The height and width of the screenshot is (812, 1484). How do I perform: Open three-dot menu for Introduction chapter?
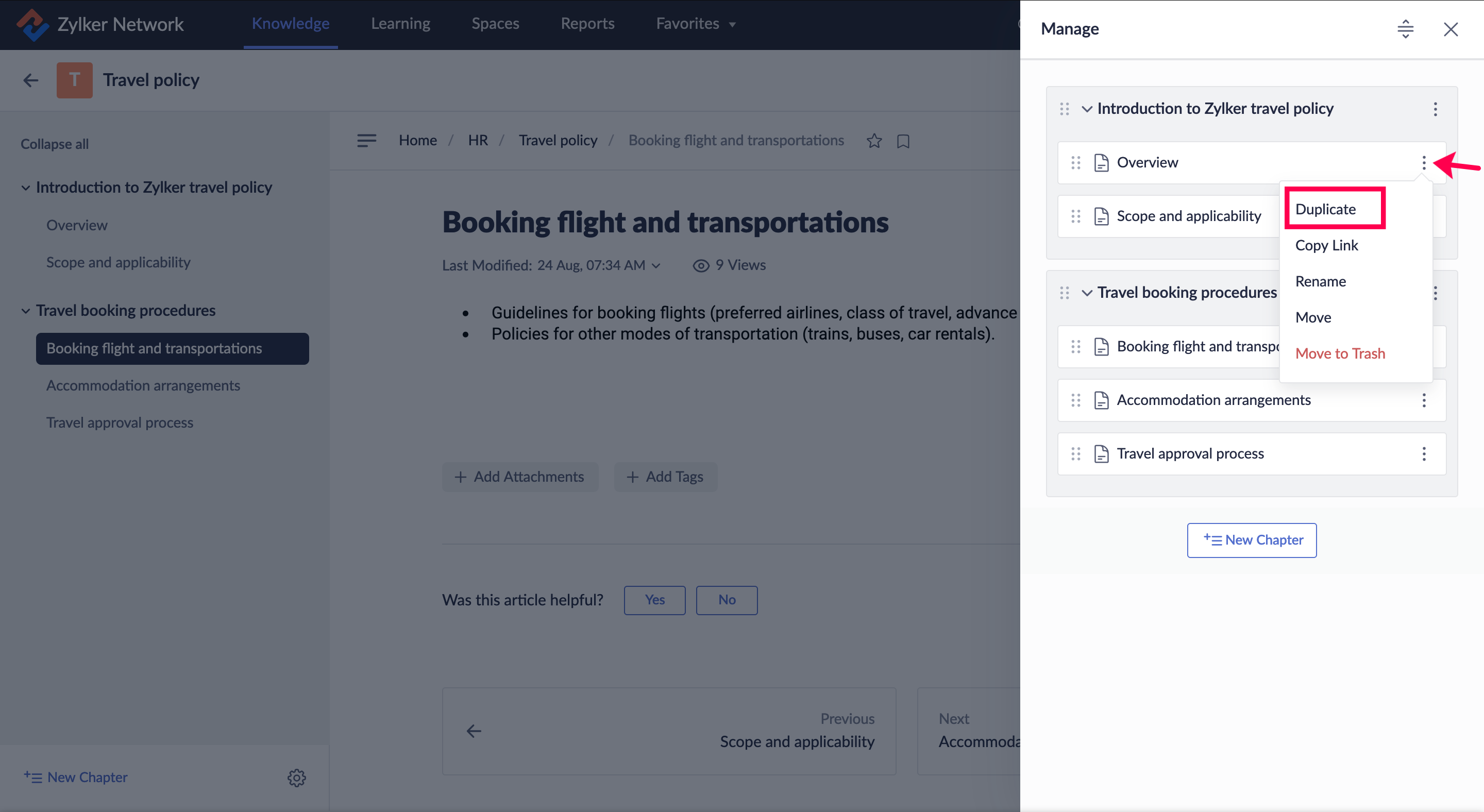[1435, 109]
